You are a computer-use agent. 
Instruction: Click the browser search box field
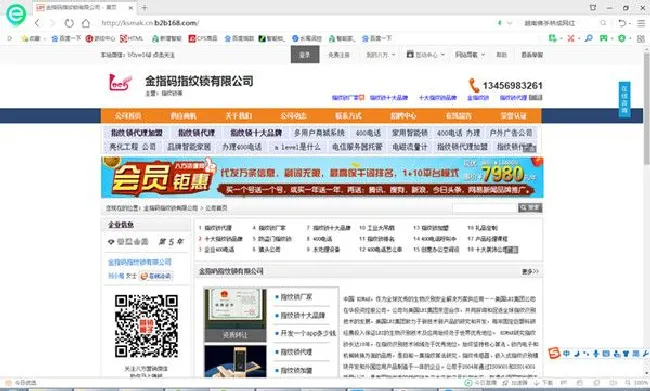tap(560, 23)
